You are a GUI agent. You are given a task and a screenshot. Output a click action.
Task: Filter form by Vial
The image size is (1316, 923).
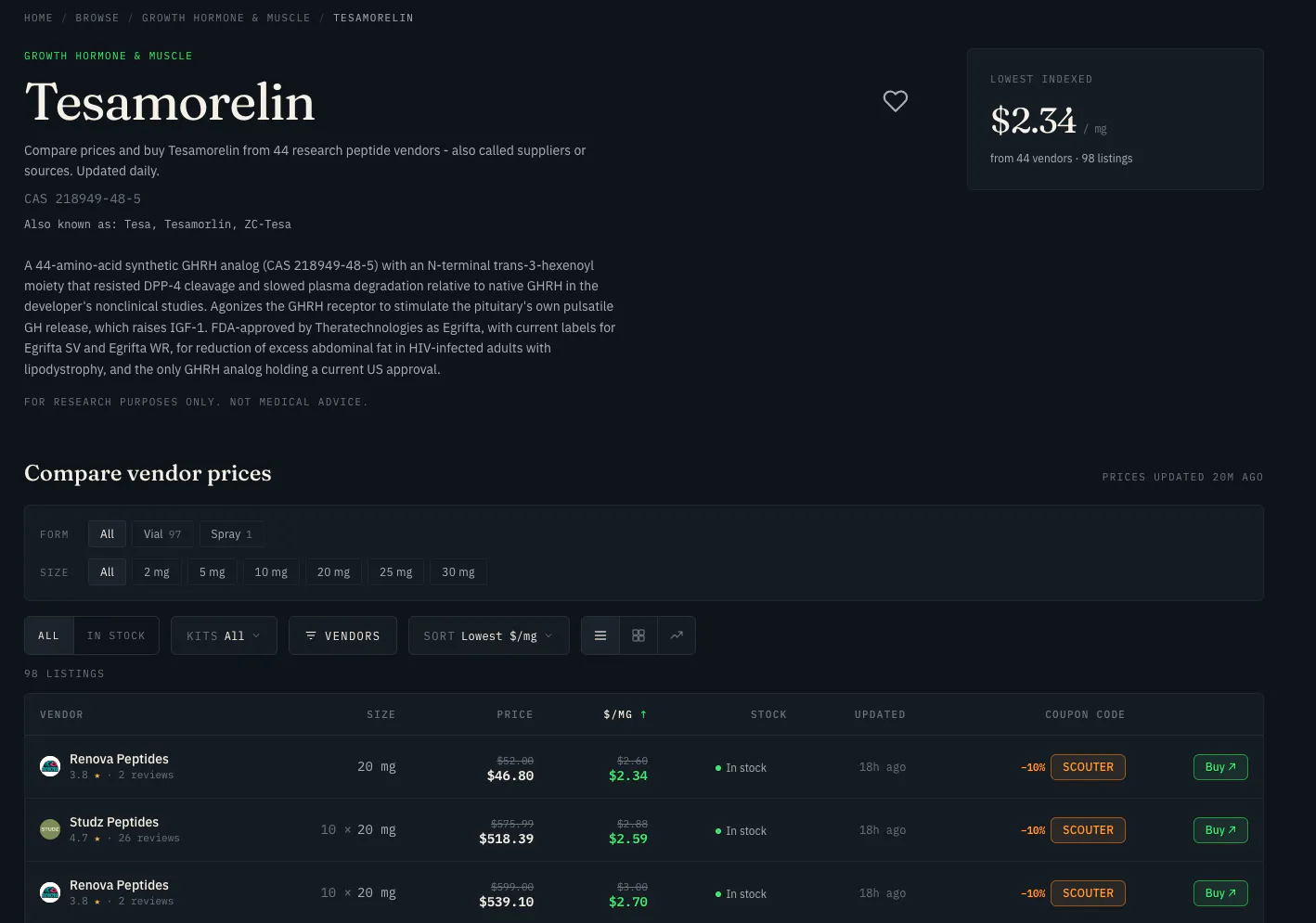point(162,534)
